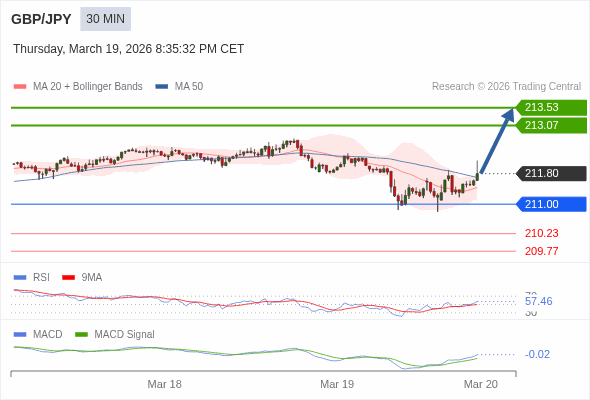Click the MACD legend swatch
The image size is (590, 400).
coord(20,335)
